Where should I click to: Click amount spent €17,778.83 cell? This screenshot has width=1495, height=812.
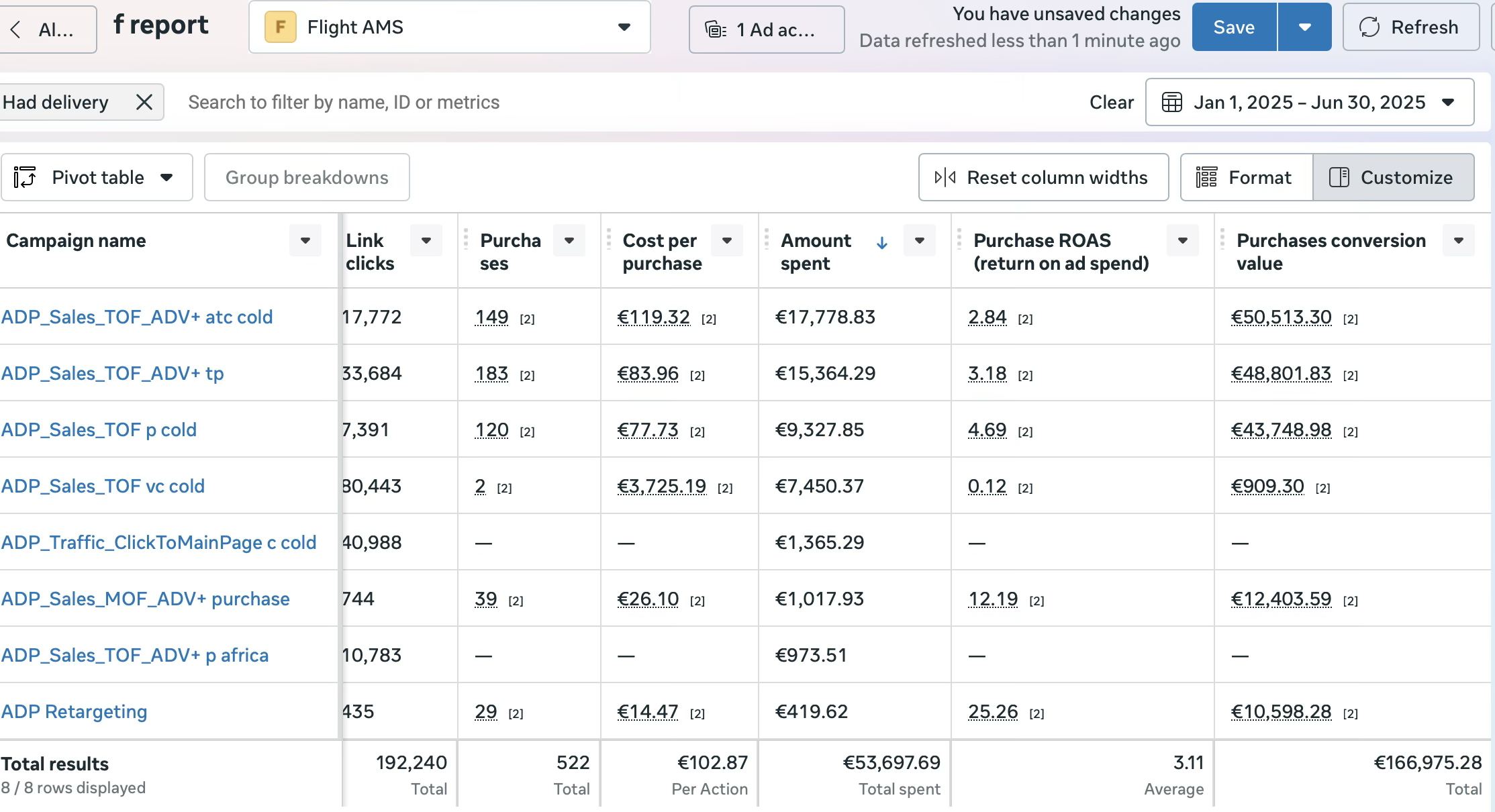pos(825,317)
